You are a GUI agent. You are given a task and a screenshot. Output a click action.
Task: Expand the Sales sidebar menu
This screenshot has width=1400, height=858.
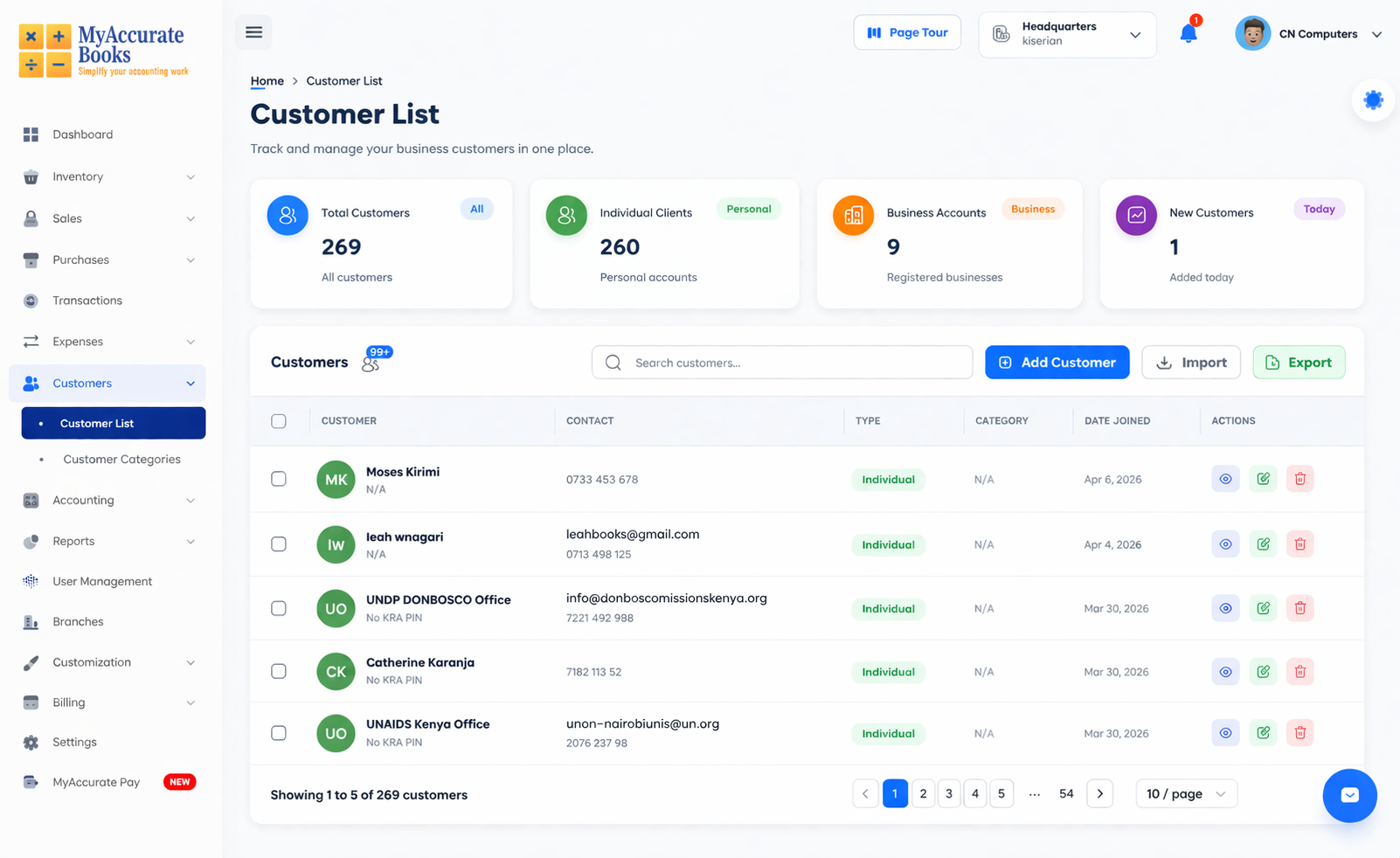coord(107,218)
